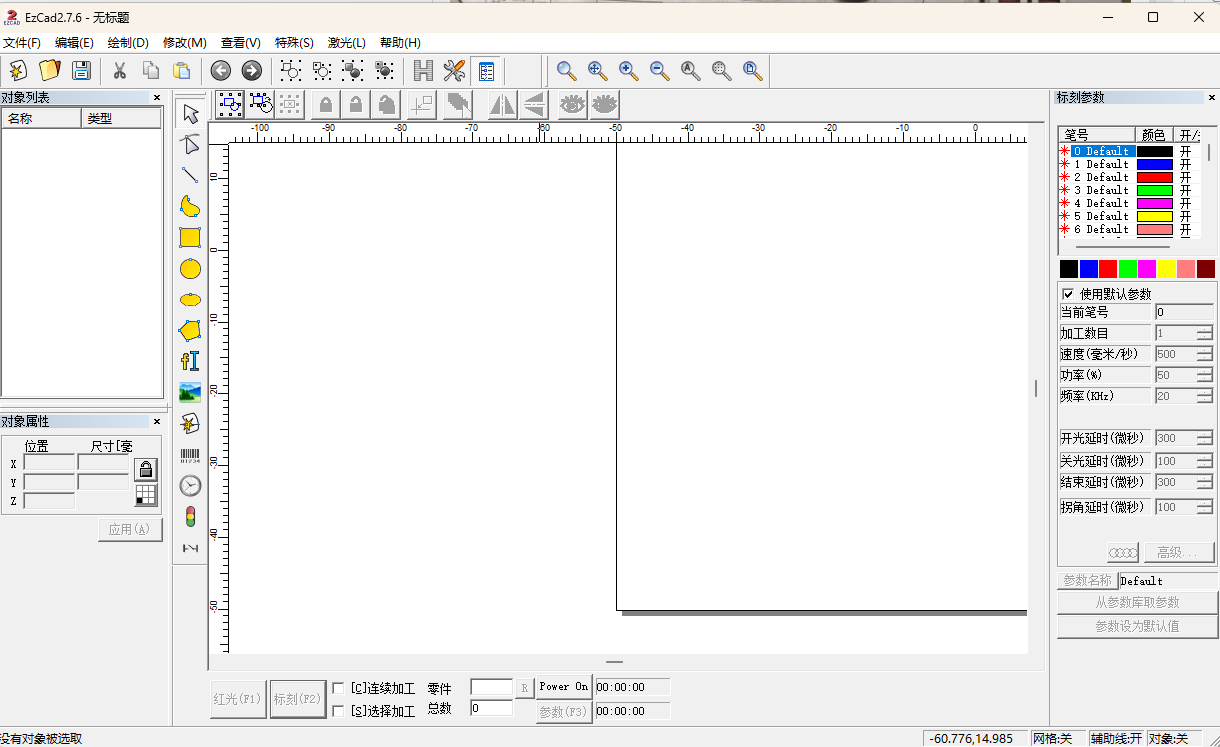Screen dimensions: 1220x747
Task: Enable the [C]连续加工 checkbox
Action: pos(338,686)
